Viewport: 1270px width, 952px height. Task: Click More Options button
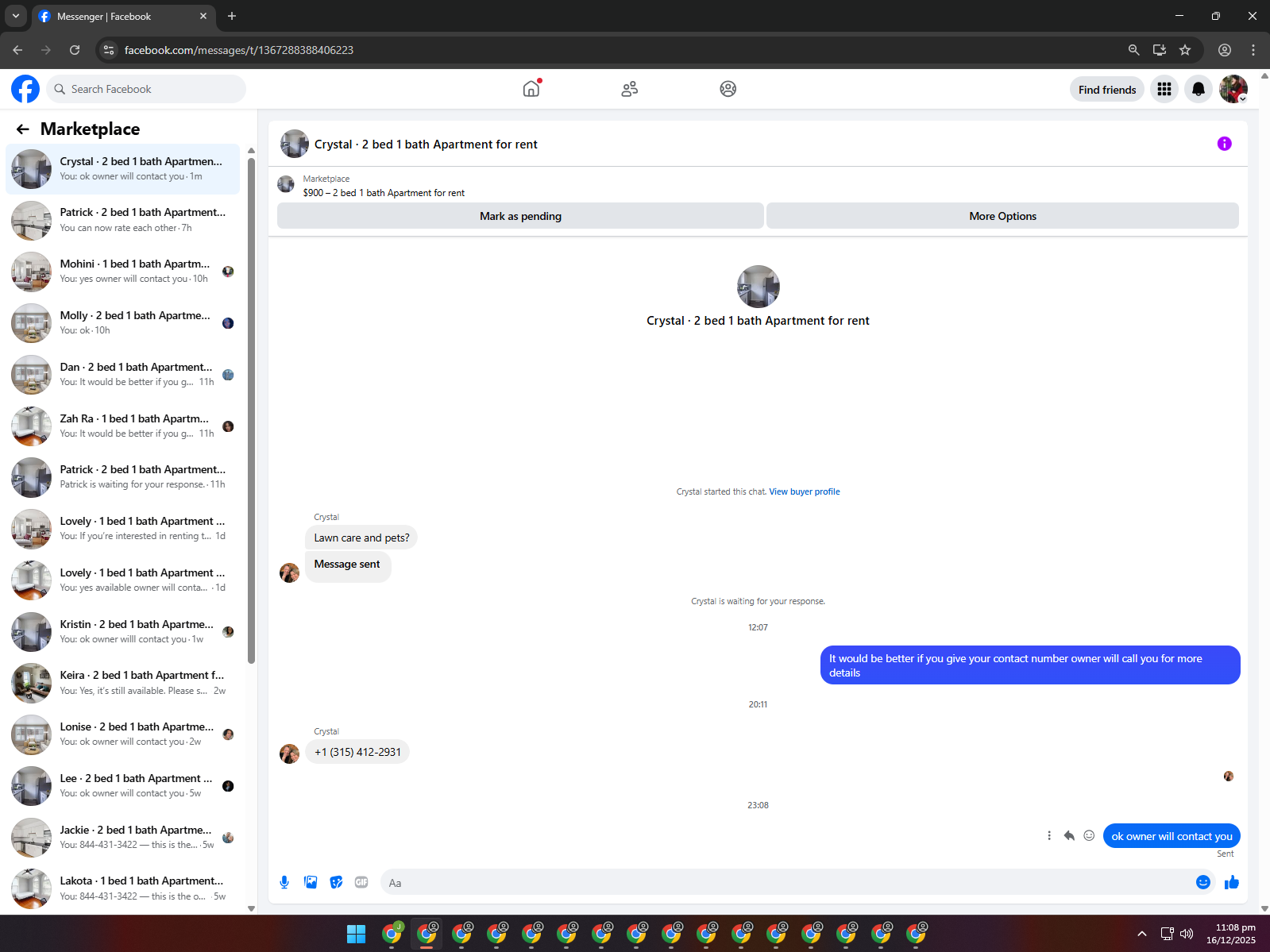[x=1002, y=216]
